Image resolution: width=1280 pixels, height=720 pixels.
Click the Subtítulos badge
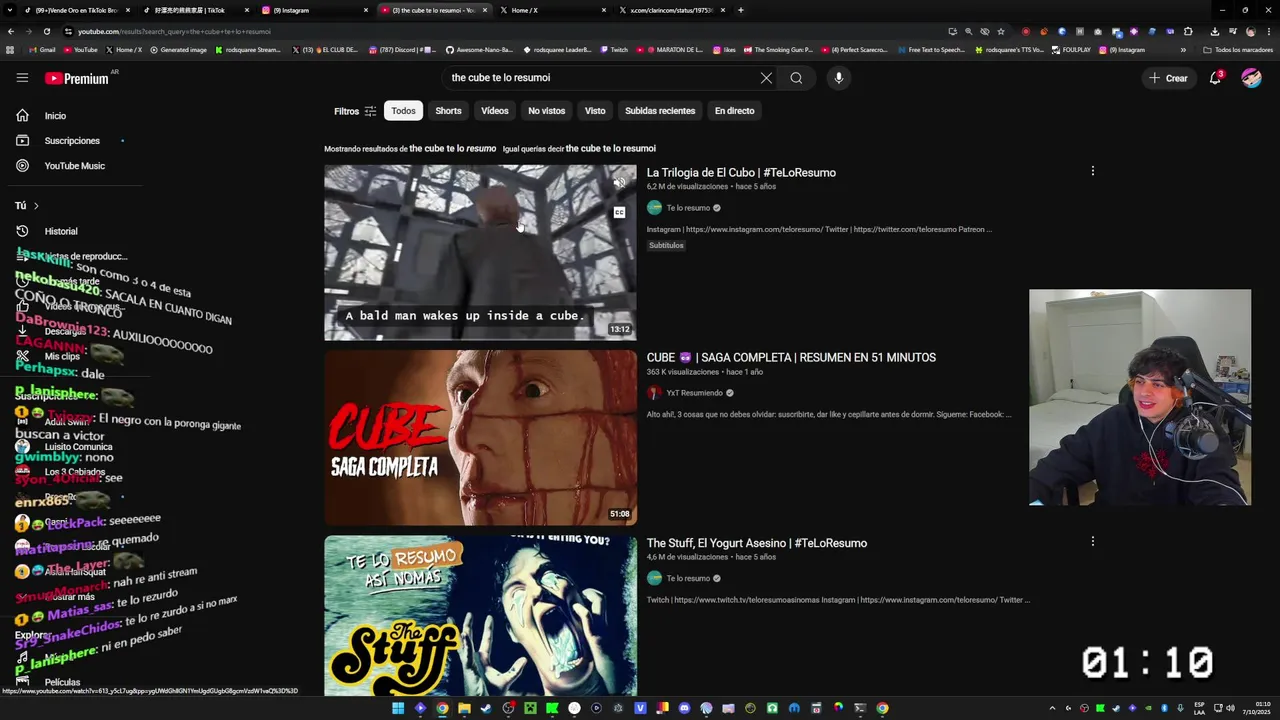pyautogui.click(x=666, y=245)
